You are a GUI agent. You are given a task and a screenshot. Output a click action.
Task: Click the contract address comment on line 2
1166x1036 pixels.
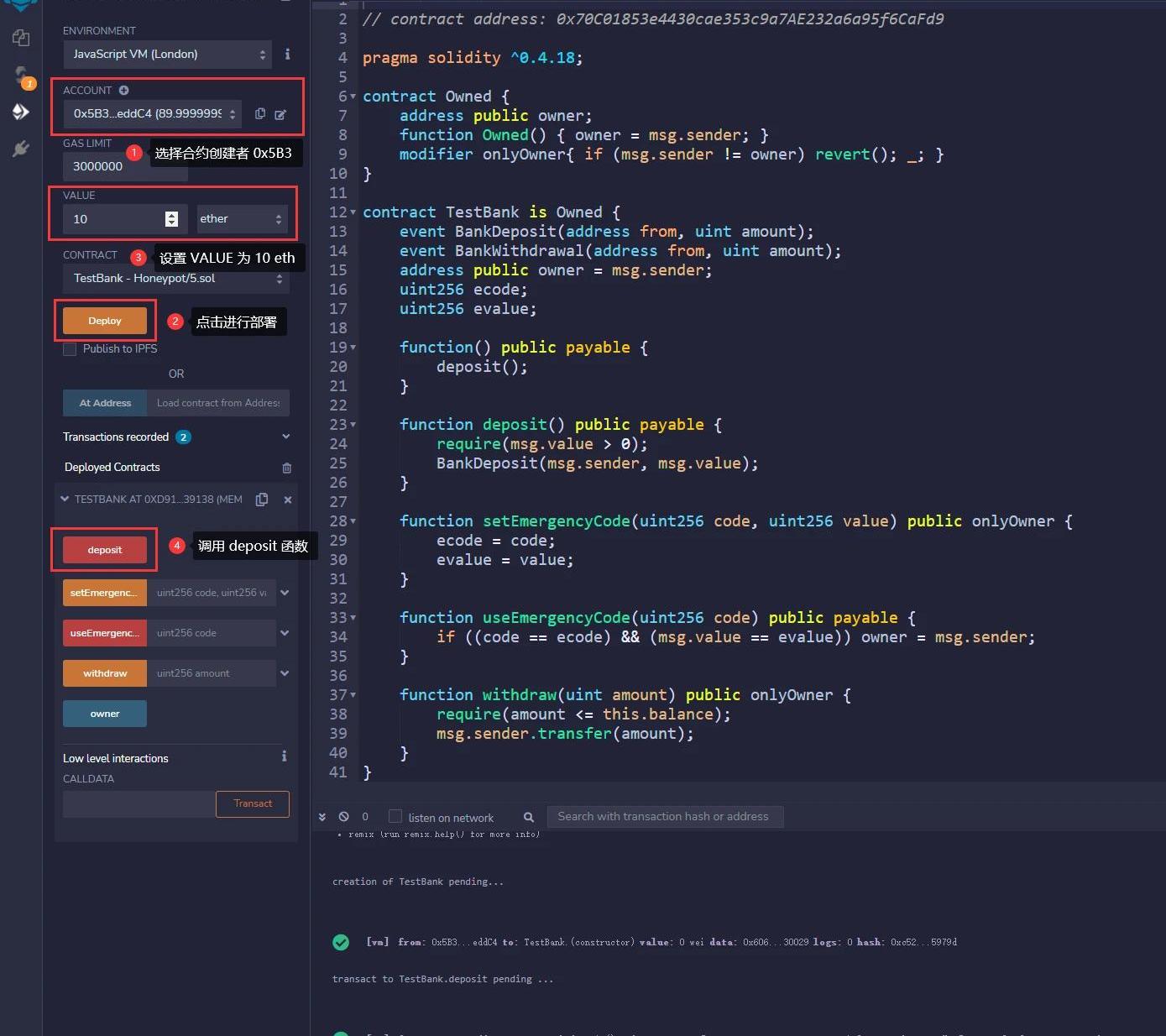[653, 19]
